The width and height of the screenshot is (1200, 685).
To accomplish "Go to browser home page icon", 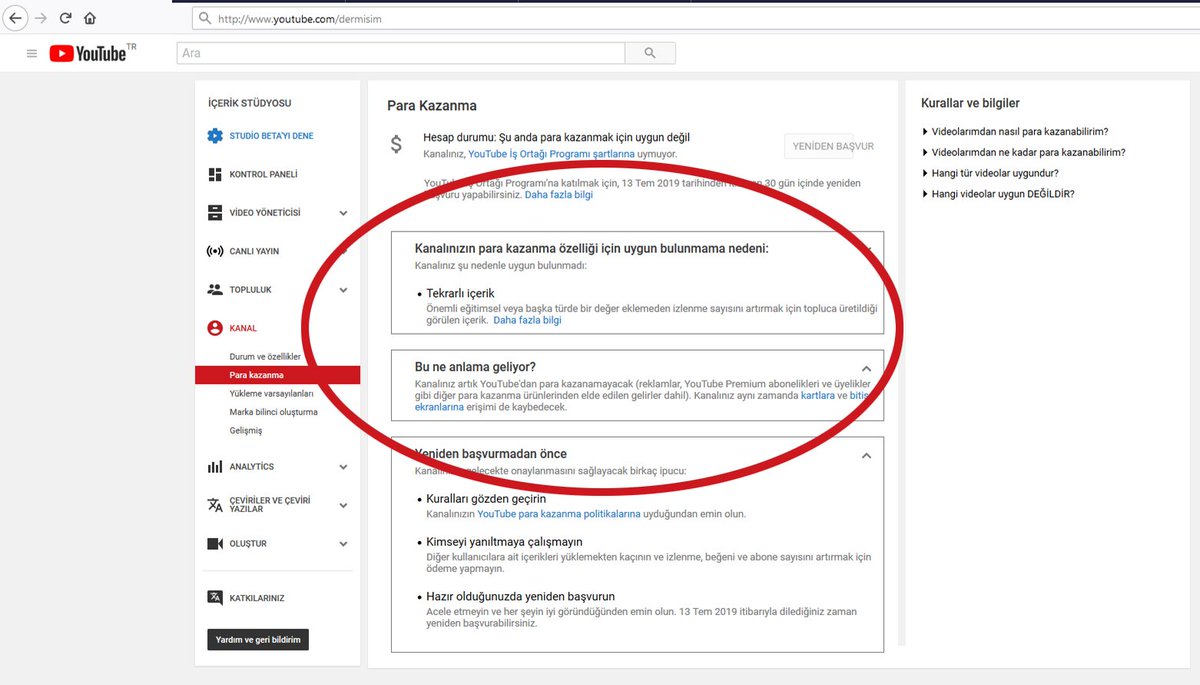I will pos(90,18).
